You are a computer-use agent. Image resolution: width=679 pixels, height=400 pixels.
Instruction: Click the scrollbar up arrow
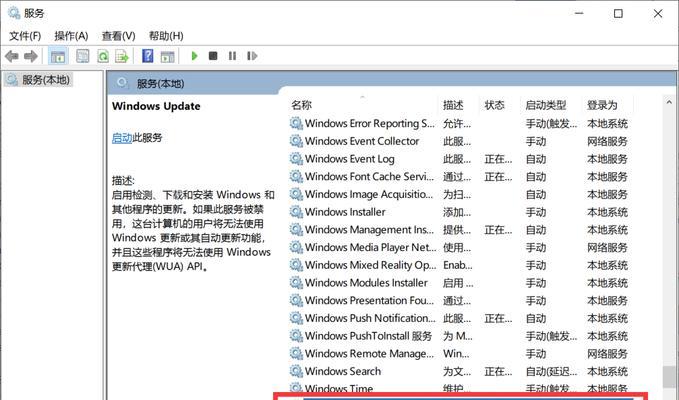pos(669,103)
